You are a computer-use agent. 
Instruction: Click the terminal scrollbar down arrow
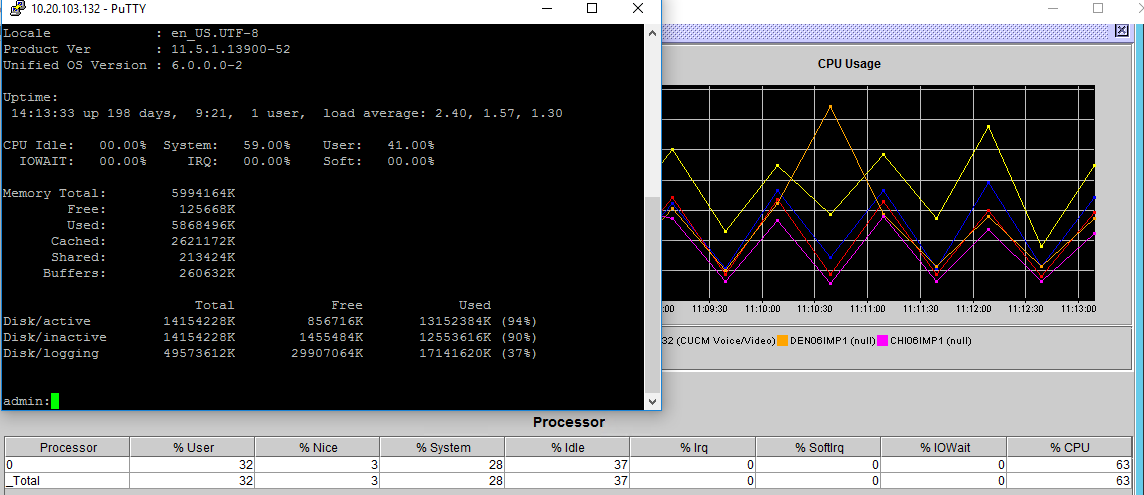click(x=652, y=401)
